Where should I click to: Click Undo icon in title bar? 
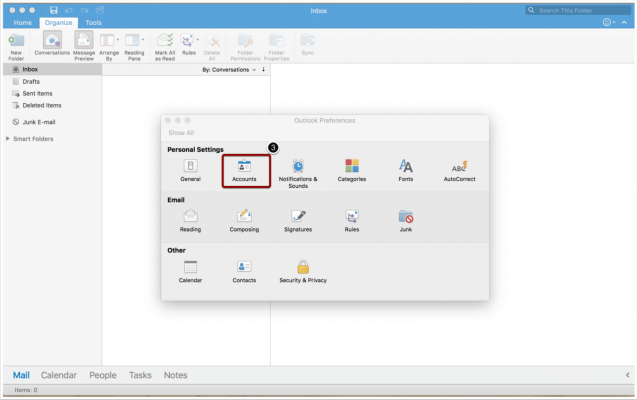click(x=69, y=10)
